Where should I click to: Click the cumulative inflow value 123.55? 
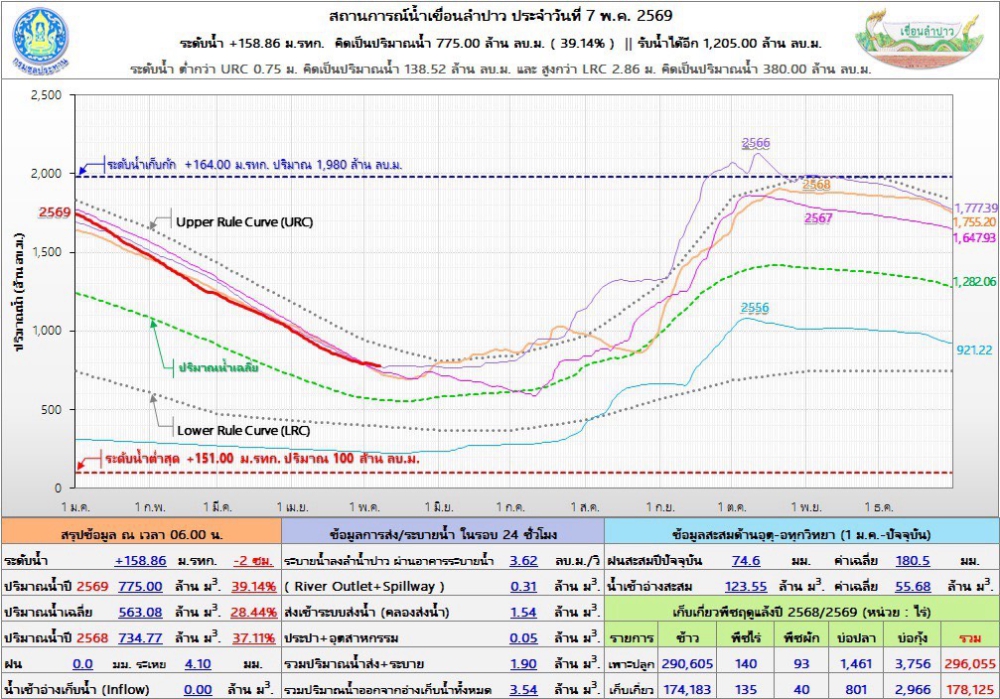coord(746,586)
